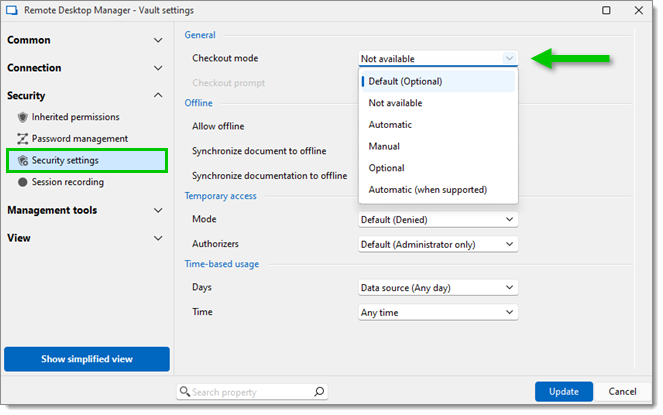Close the Vault settings window

639,10
